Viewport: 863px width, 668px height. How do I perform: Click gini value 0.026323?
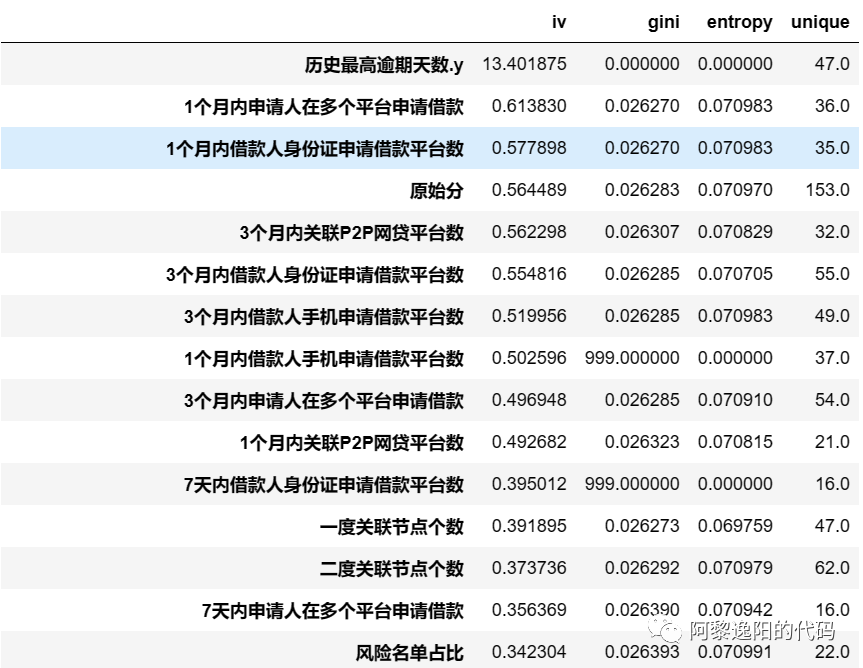click(x=642, y=442)
